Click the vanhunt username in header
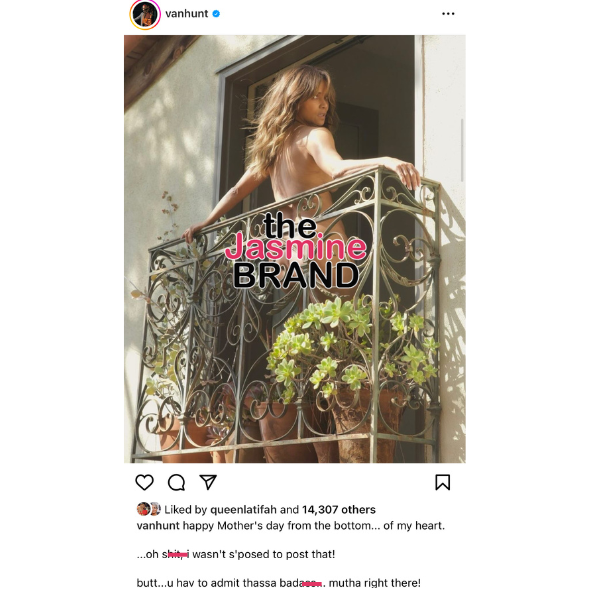590x590 pixels. point(187,14)
